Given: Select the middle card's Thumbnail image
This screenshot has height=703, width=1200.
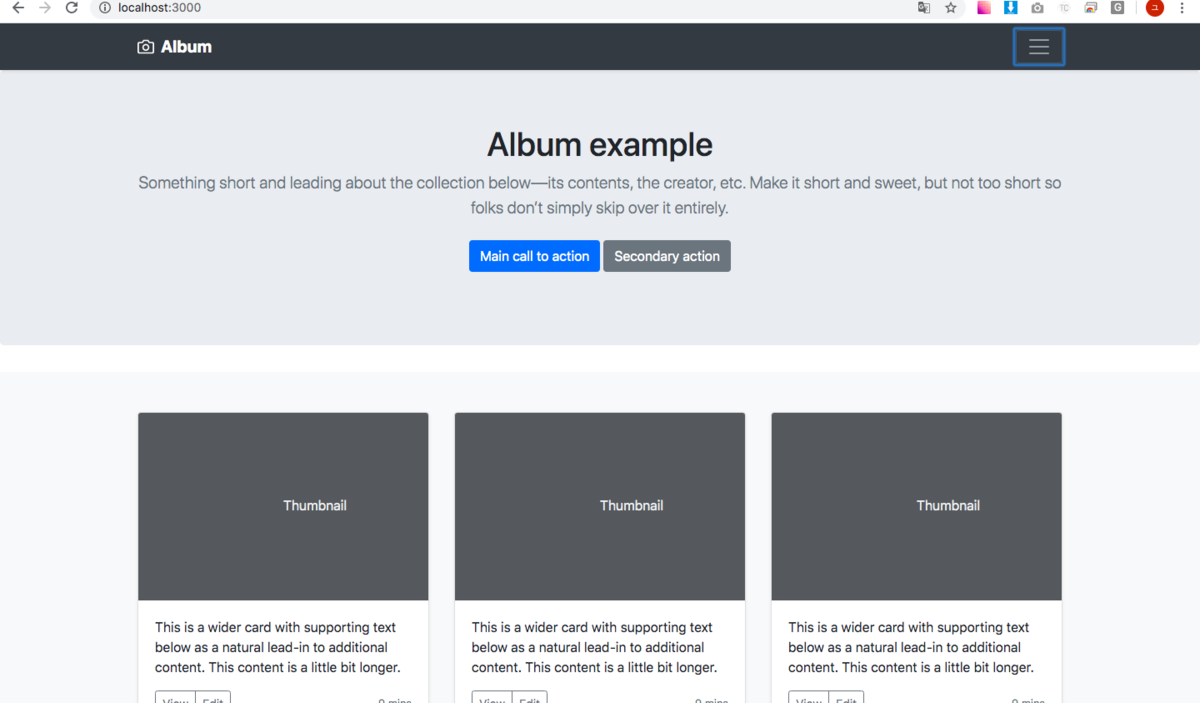Looking at the screenshot, I should pos(600,506).
